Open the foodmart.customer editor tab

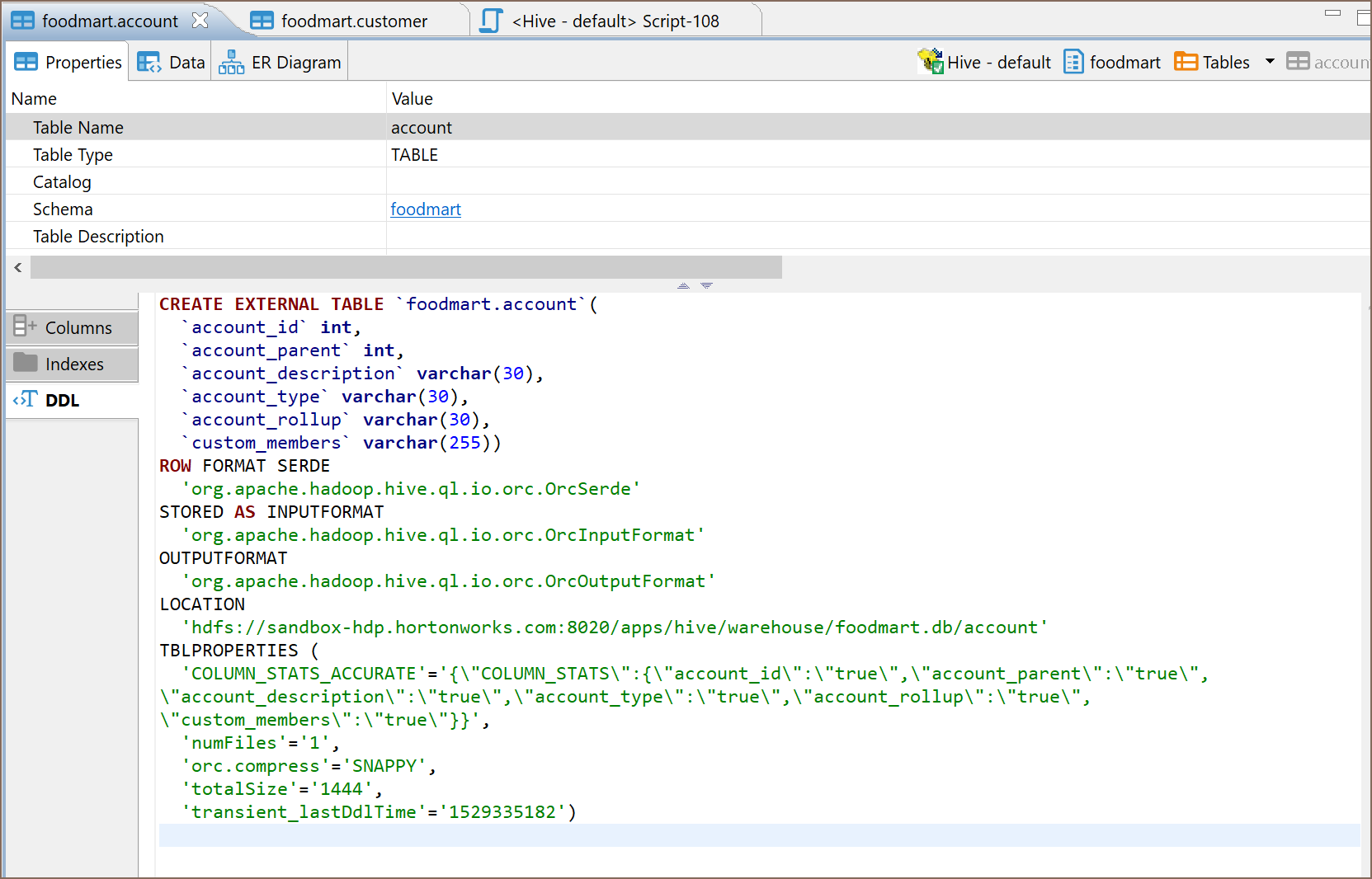point(353,21)
